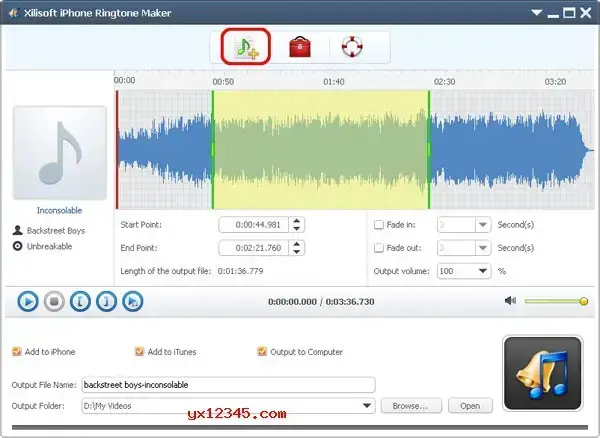Expand the Output Folder dropdown
600x438 pixels.
point(367,405)
